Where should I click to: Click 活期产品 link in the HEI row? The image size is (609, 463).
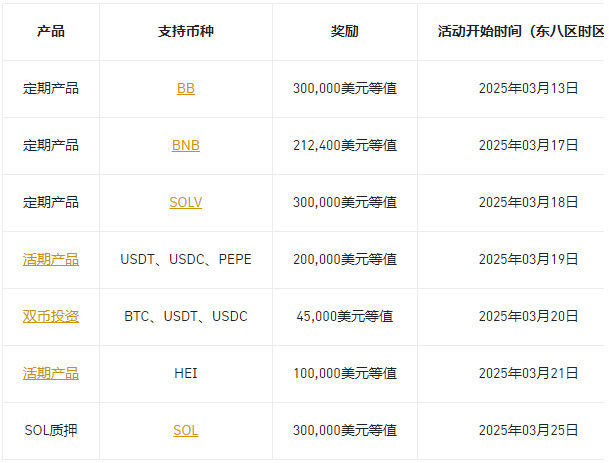click(x=51, y=373)
